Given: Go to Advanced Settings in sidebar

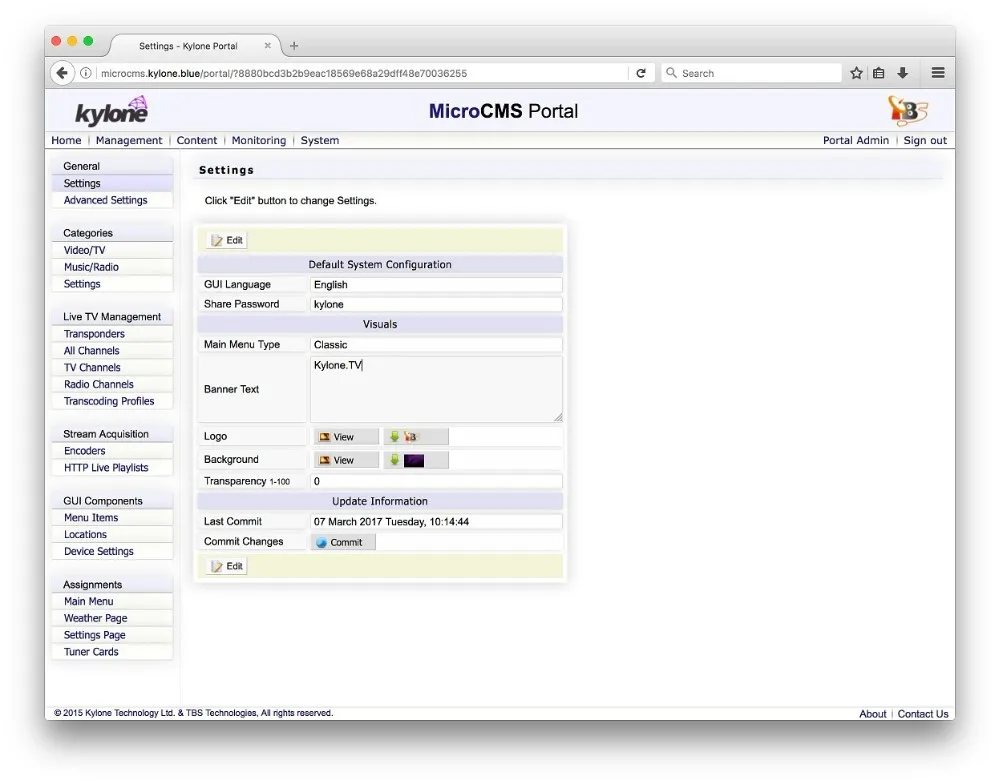Looking at the screenshot, I should (105, 200).
